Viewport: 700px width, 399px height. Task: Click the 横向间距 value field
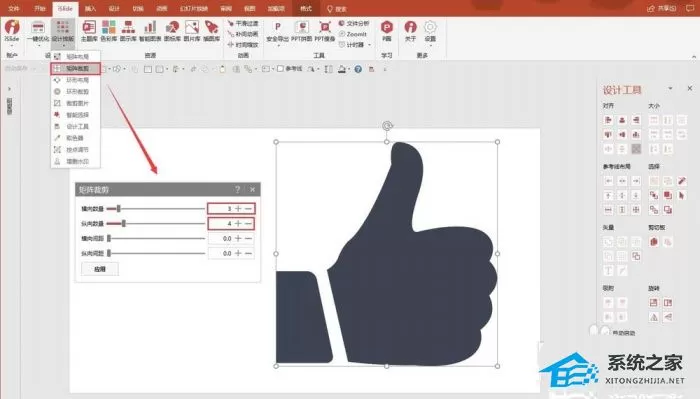(221, 238)
